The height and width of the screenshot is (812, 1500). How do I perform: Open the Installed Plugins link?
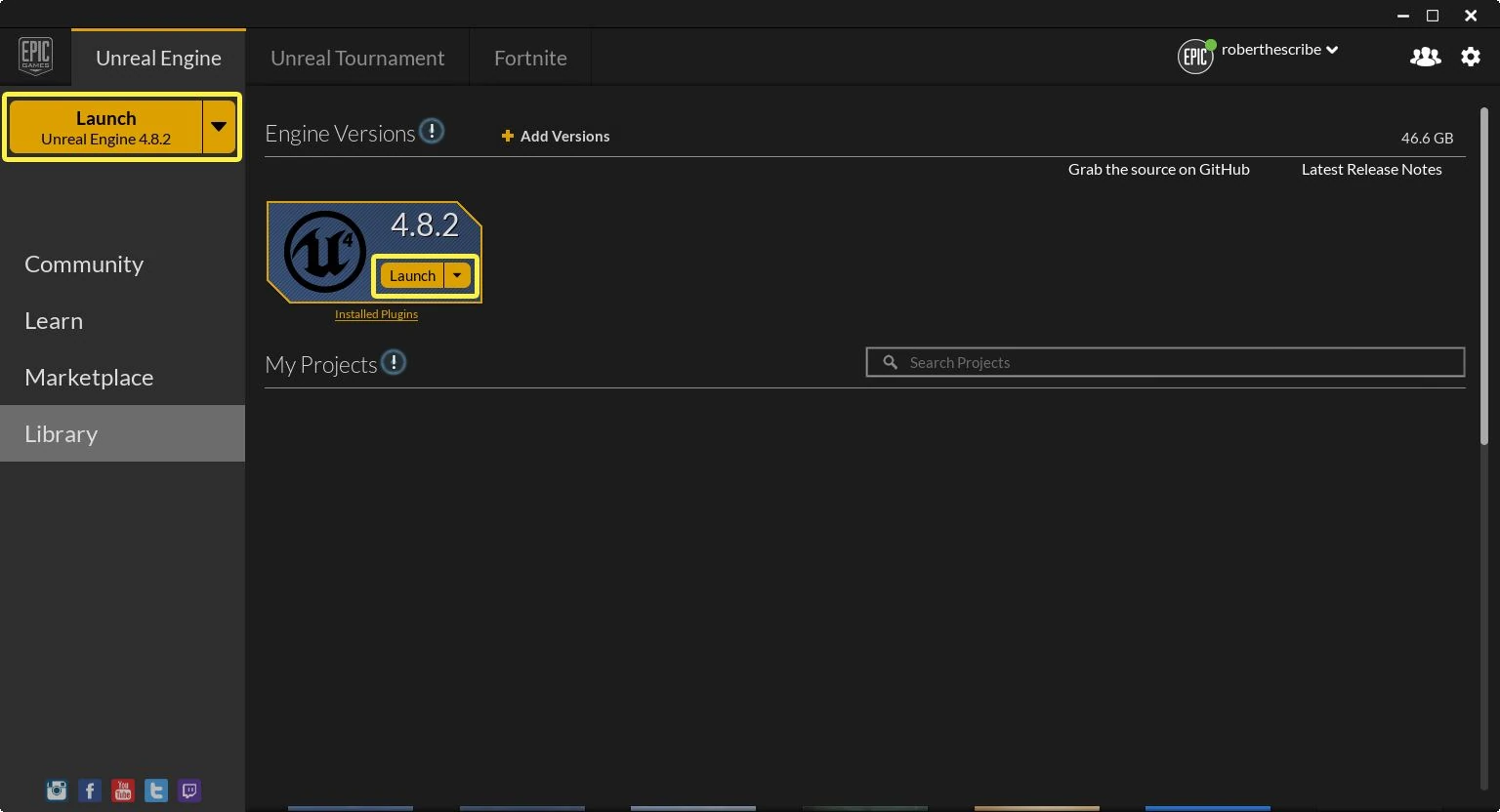[x=376, y=314]
